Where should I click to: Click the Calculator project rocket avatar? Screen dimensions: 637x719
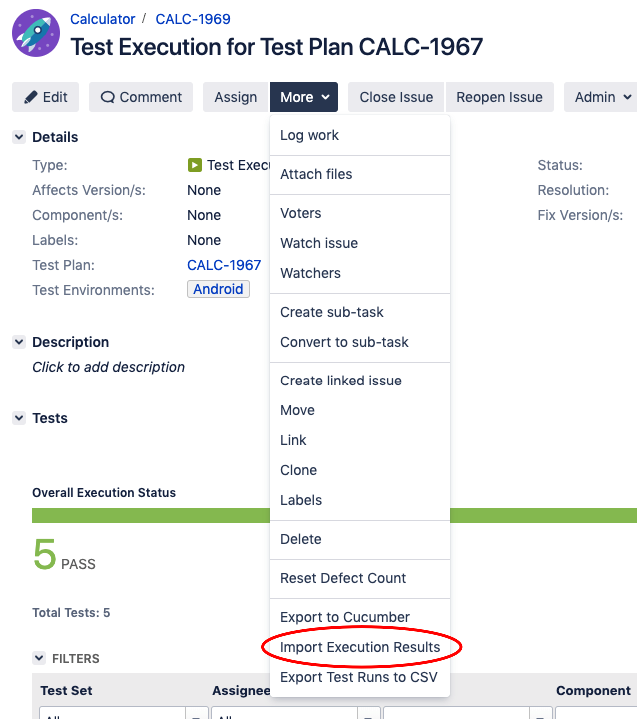36,33
